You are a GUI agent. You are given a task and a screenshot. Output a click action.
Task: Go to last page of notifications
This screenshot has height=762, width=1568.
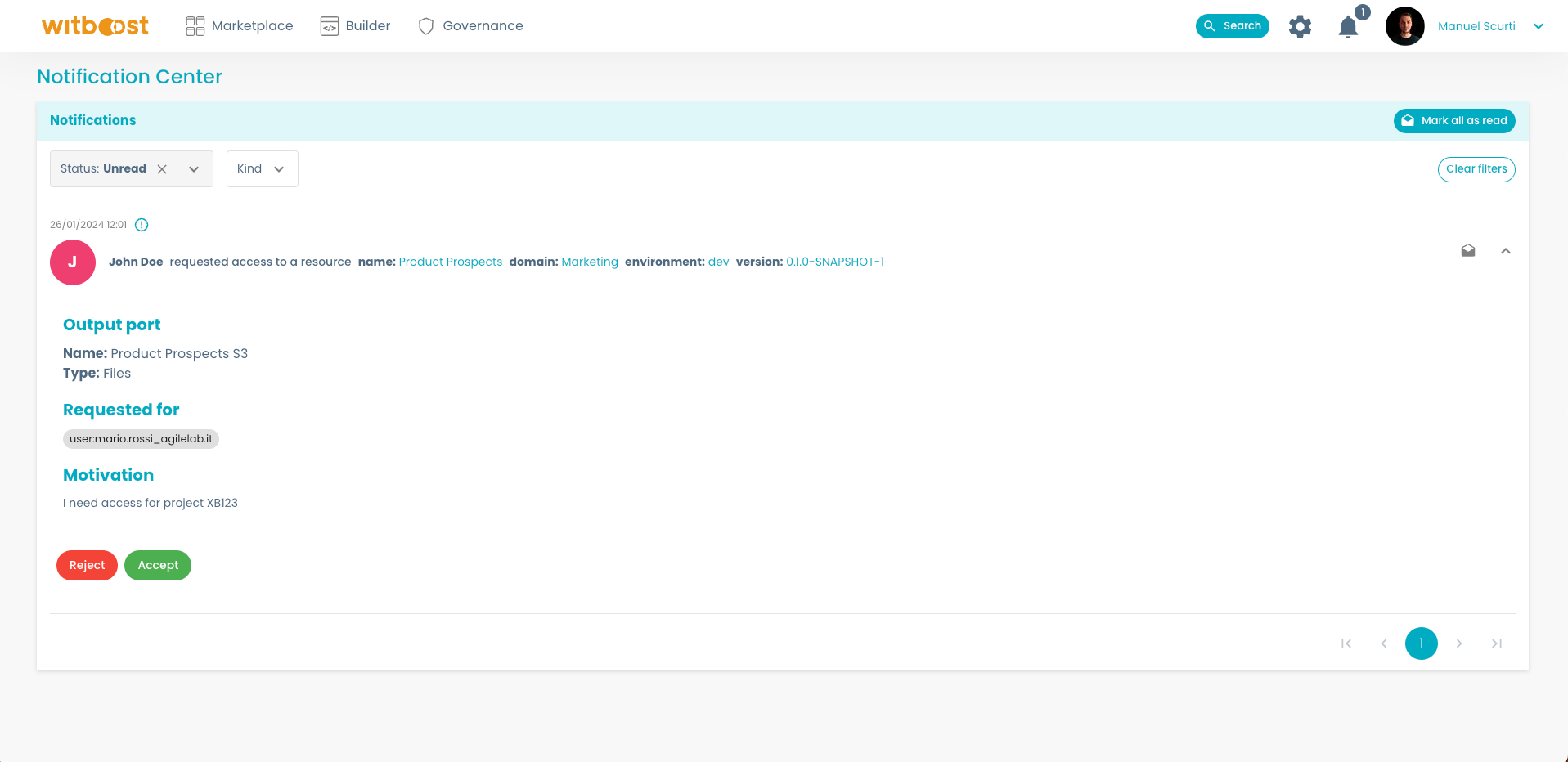coord(1497,643)
